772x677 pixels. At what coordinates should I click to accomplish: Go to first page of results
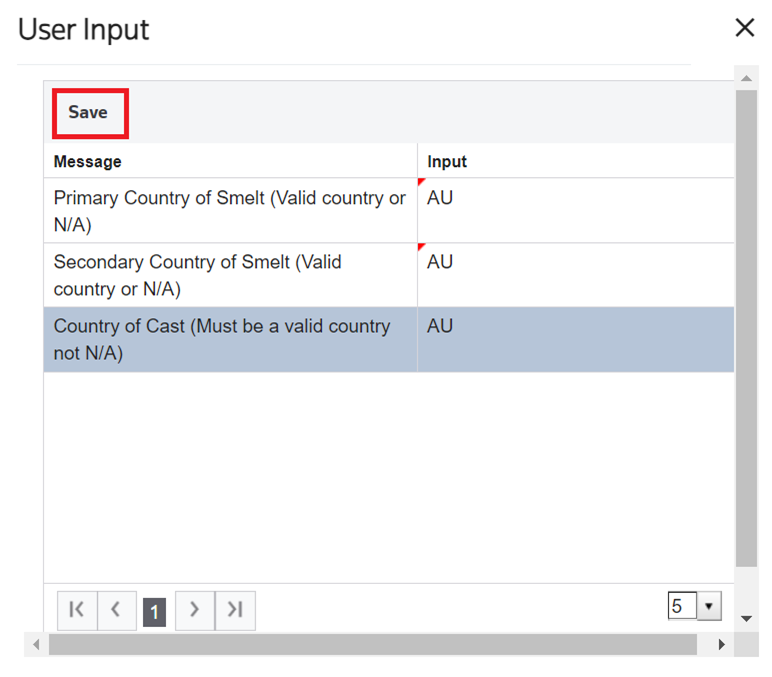click(x=77, y=610)
